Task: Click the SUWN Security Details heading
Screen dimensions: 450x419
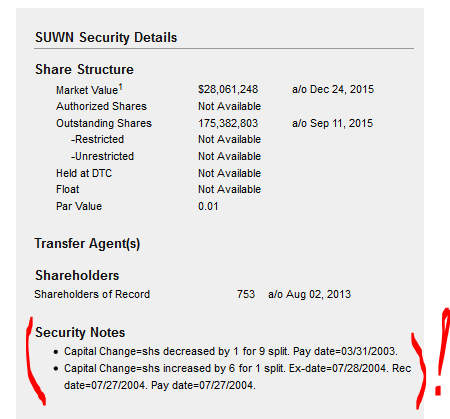Action: [x=106, y=37]
